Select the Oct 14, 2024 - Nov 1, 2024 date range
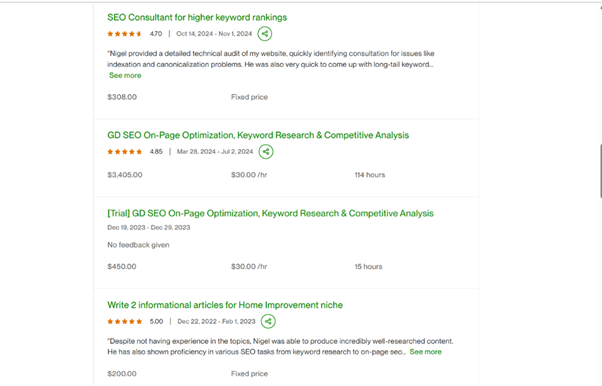The height and width of the screenshot is (386, 602). (214, 34)
